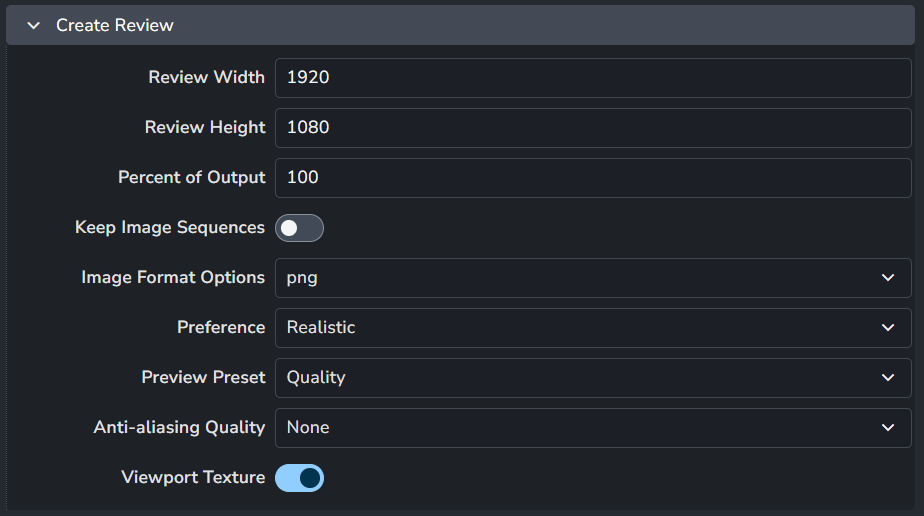
Task: Click the Keep Image Sequences label
Action: click(170, 227)
